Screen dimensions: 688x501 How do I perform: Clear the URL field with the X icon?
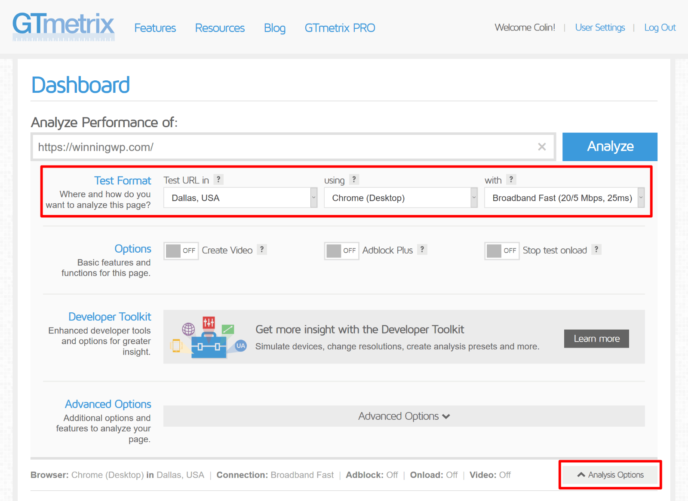tap(542, 147)
